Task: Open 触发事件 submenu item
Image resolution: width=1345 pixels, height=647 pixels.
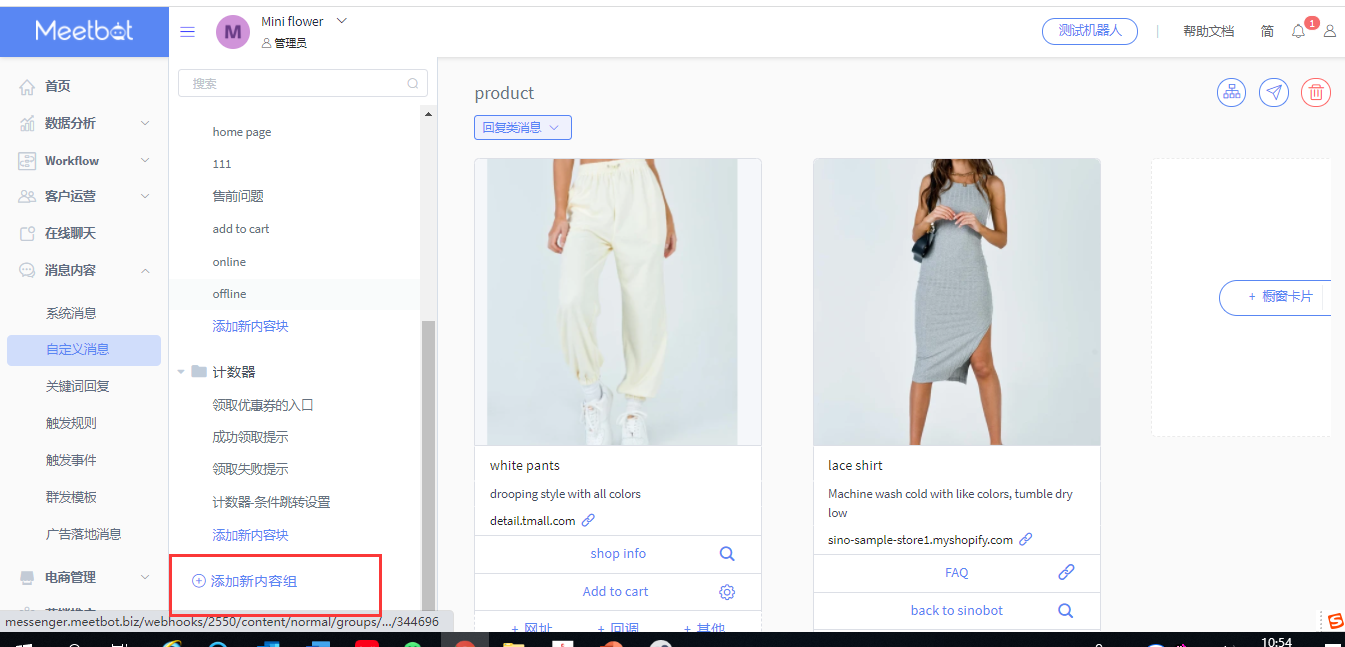Action: 71,460
